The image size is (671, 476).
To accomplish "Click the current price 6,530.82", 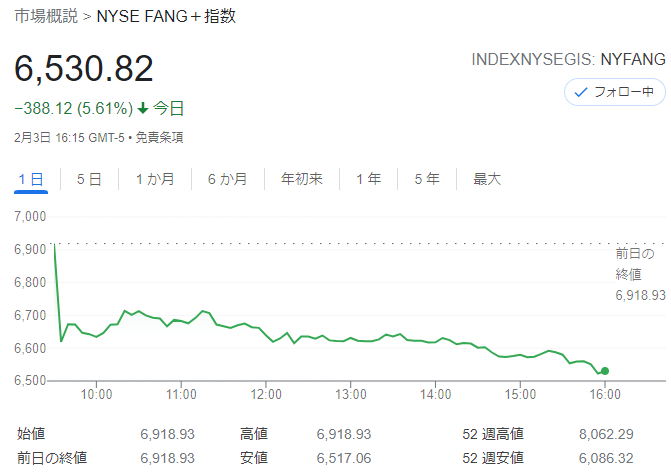I will pyautogui.click(x=84, y=68).
